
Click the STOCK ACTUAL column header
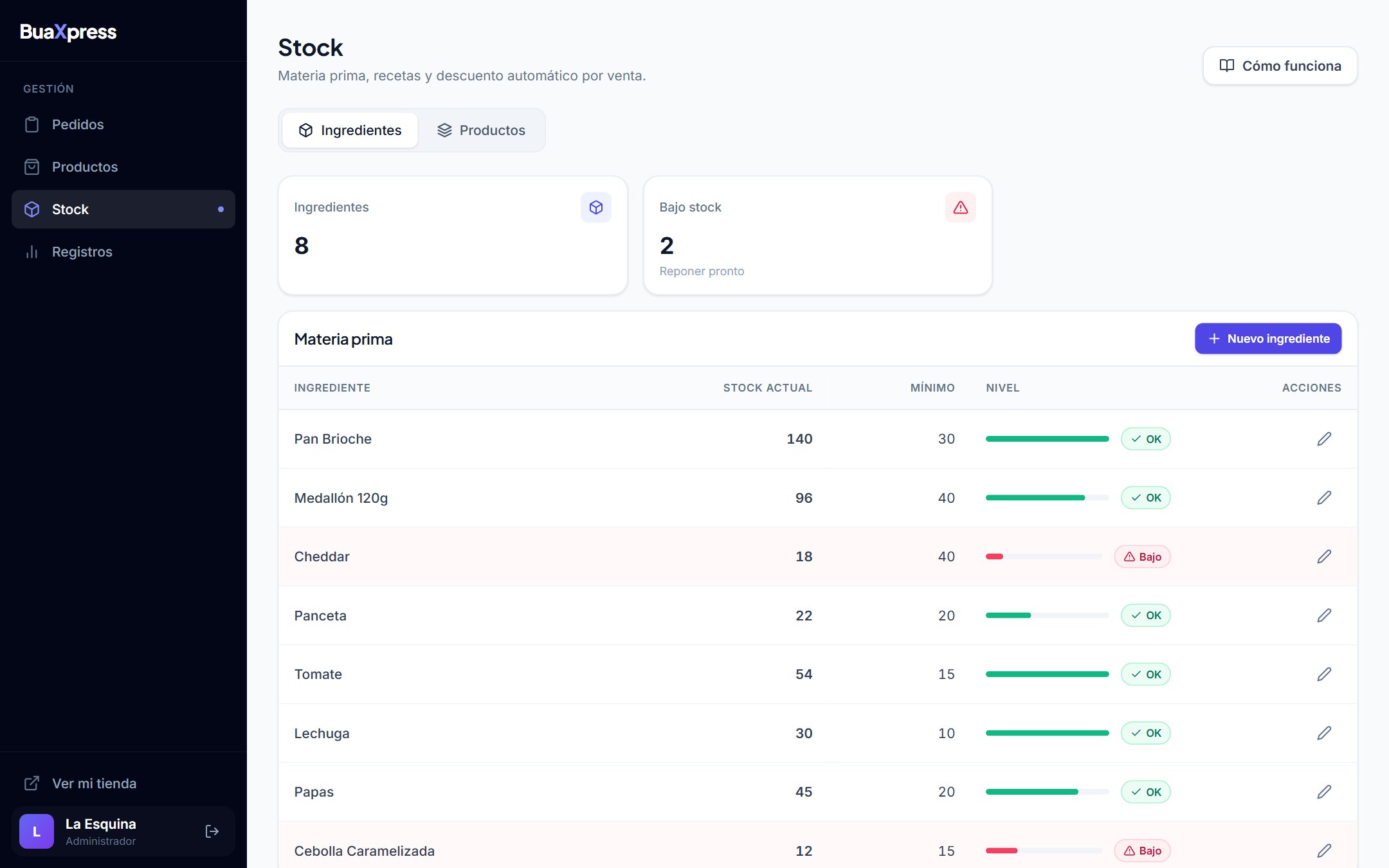click(767, 388)
